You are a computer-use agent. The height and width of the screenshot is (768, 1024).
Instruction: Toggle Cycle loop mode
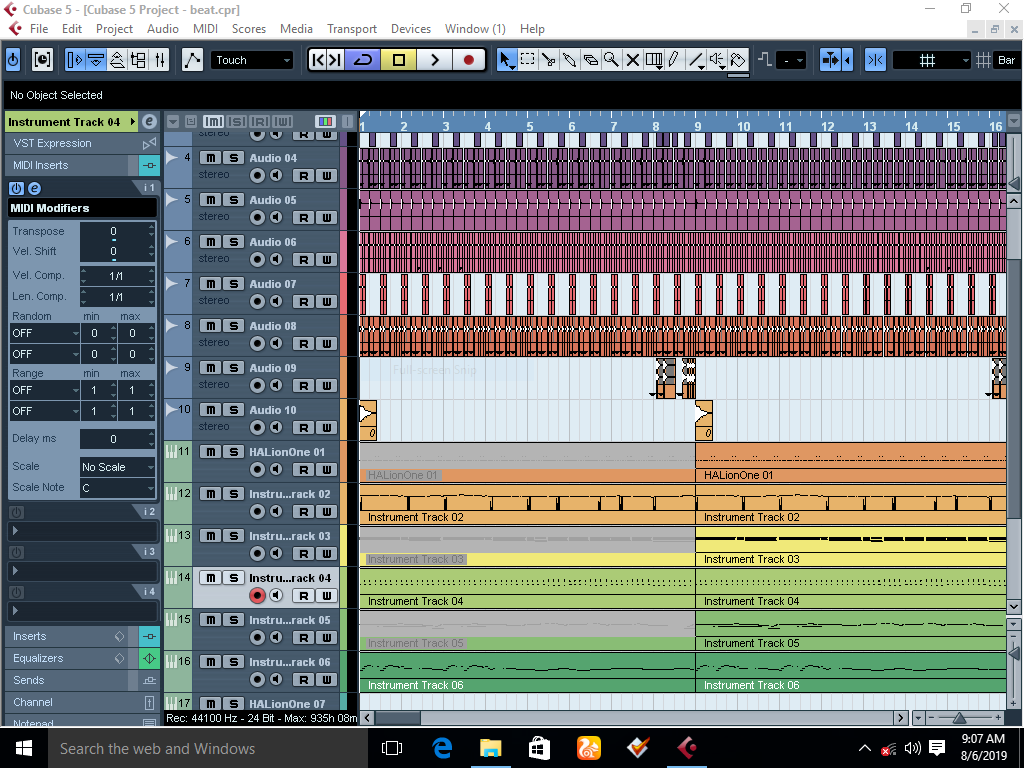point(362,60)
